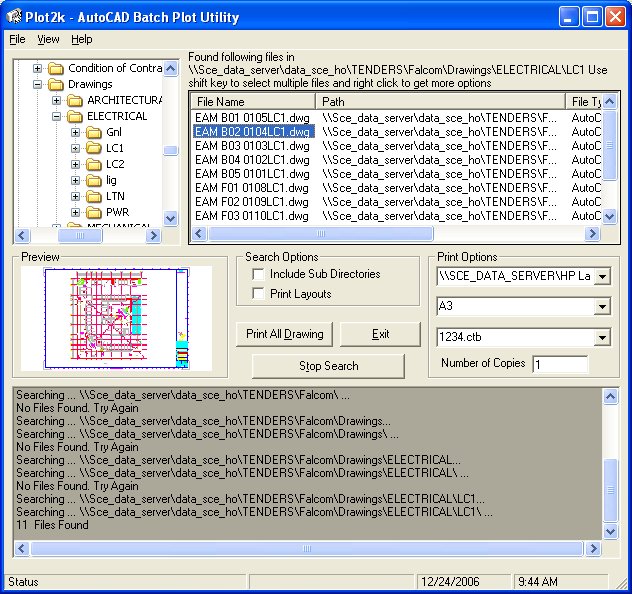Click the file list scroll up arrow

[610, 102]
